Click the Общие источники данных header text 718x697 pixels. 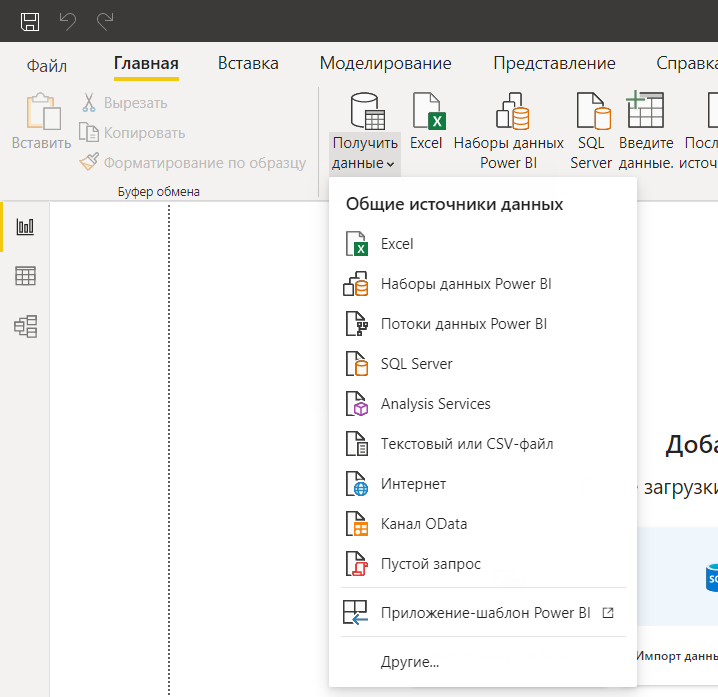coord(454,204)
